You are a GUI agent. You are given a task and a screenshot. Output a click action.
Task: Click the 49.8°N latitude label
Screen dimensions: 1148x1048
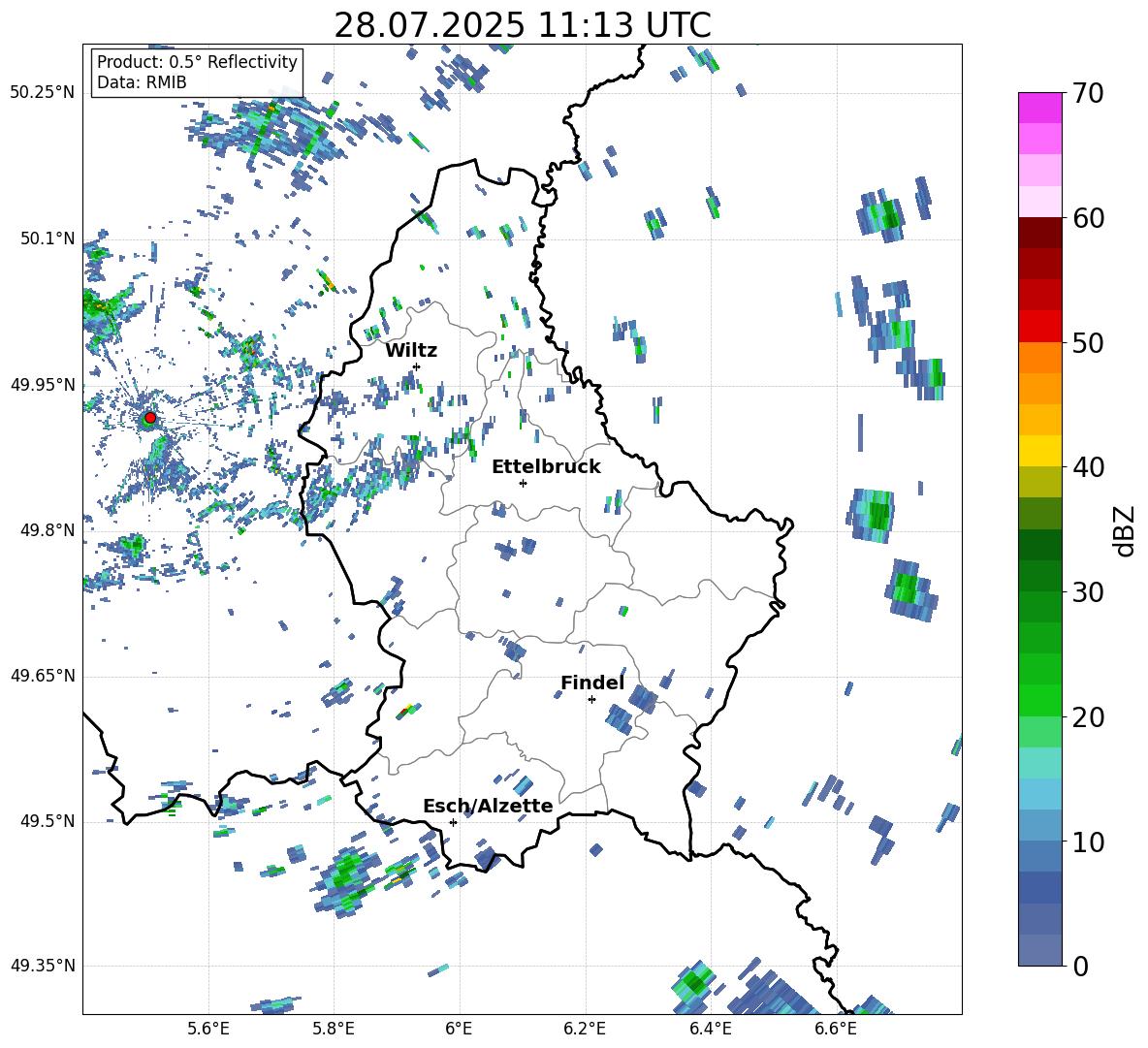pos(47,530)
